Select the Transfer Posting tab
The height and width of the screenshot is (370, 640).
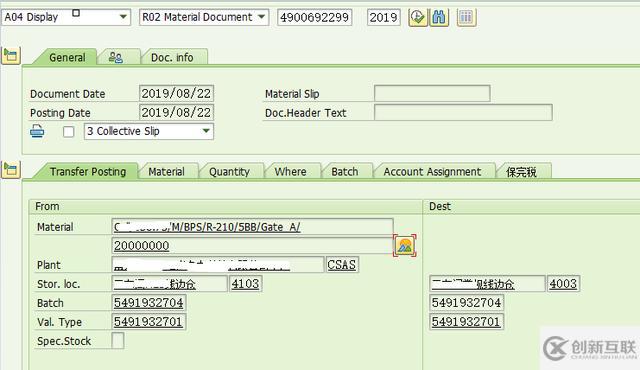pos(88,172)
